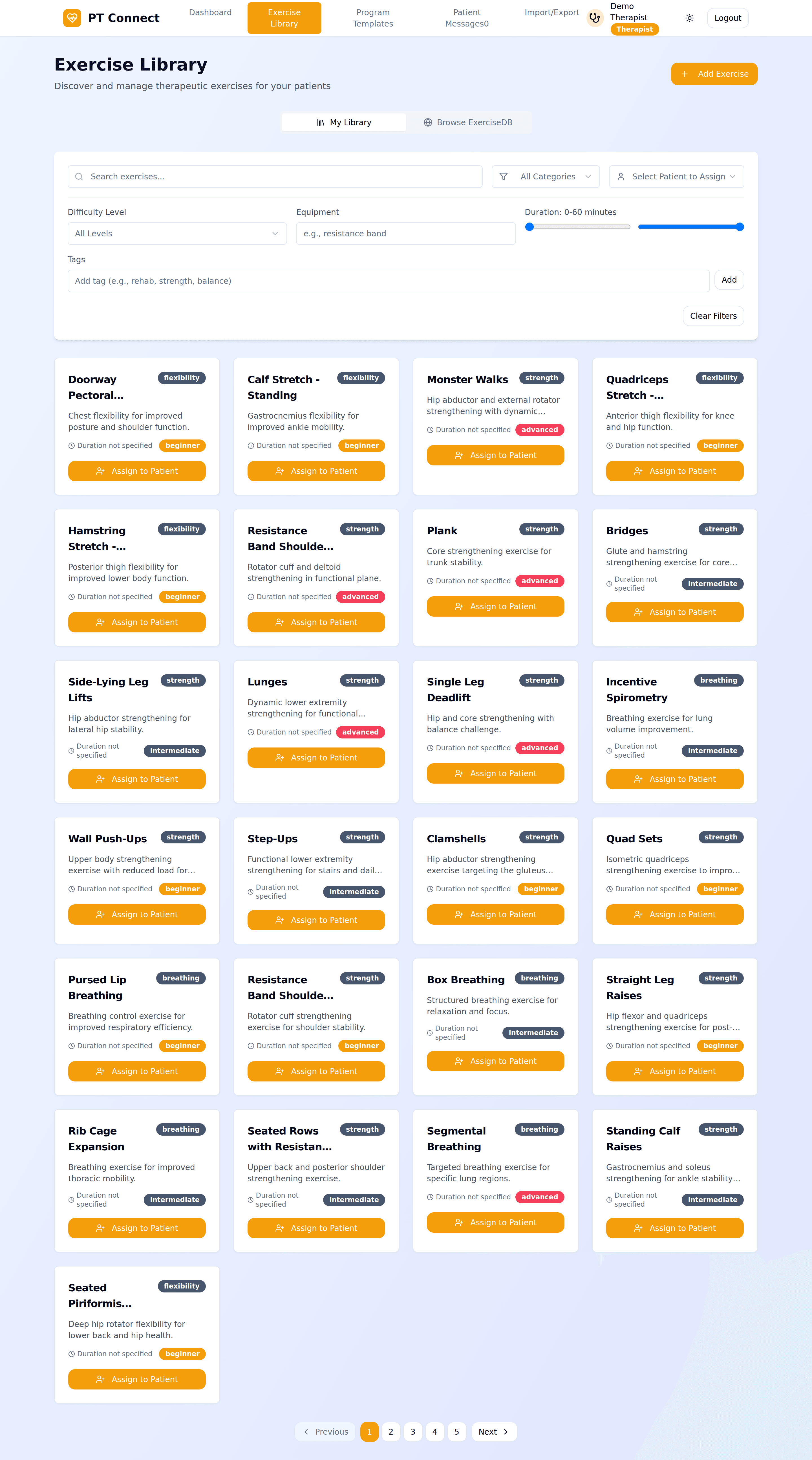Expand the Select Patient to Assign dropdown
Screen dimensions: 812x1460
tap(676, 177)
